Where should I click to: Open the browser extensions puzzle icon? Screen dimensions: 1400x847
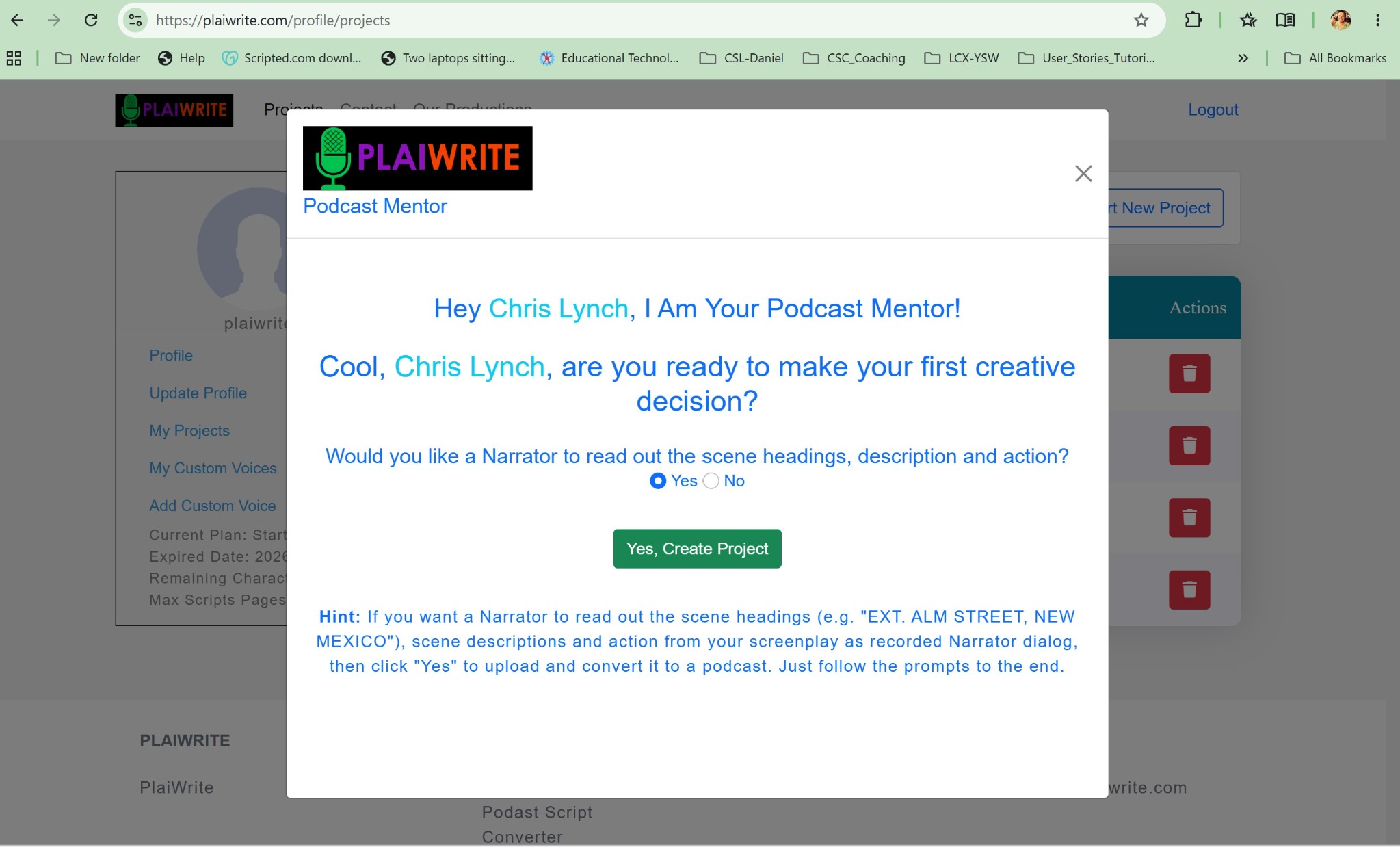tap(1193, 20)
